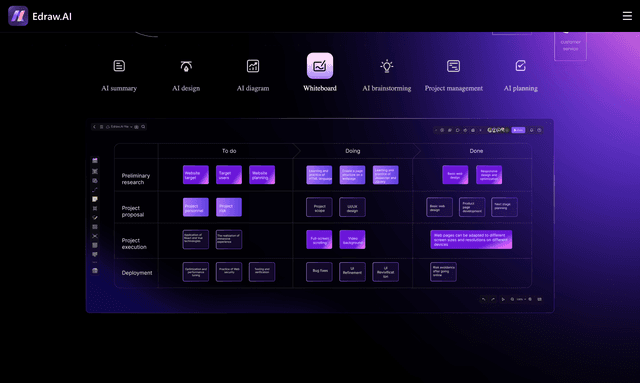Select the Website target sticky note

tap(196, 175)
